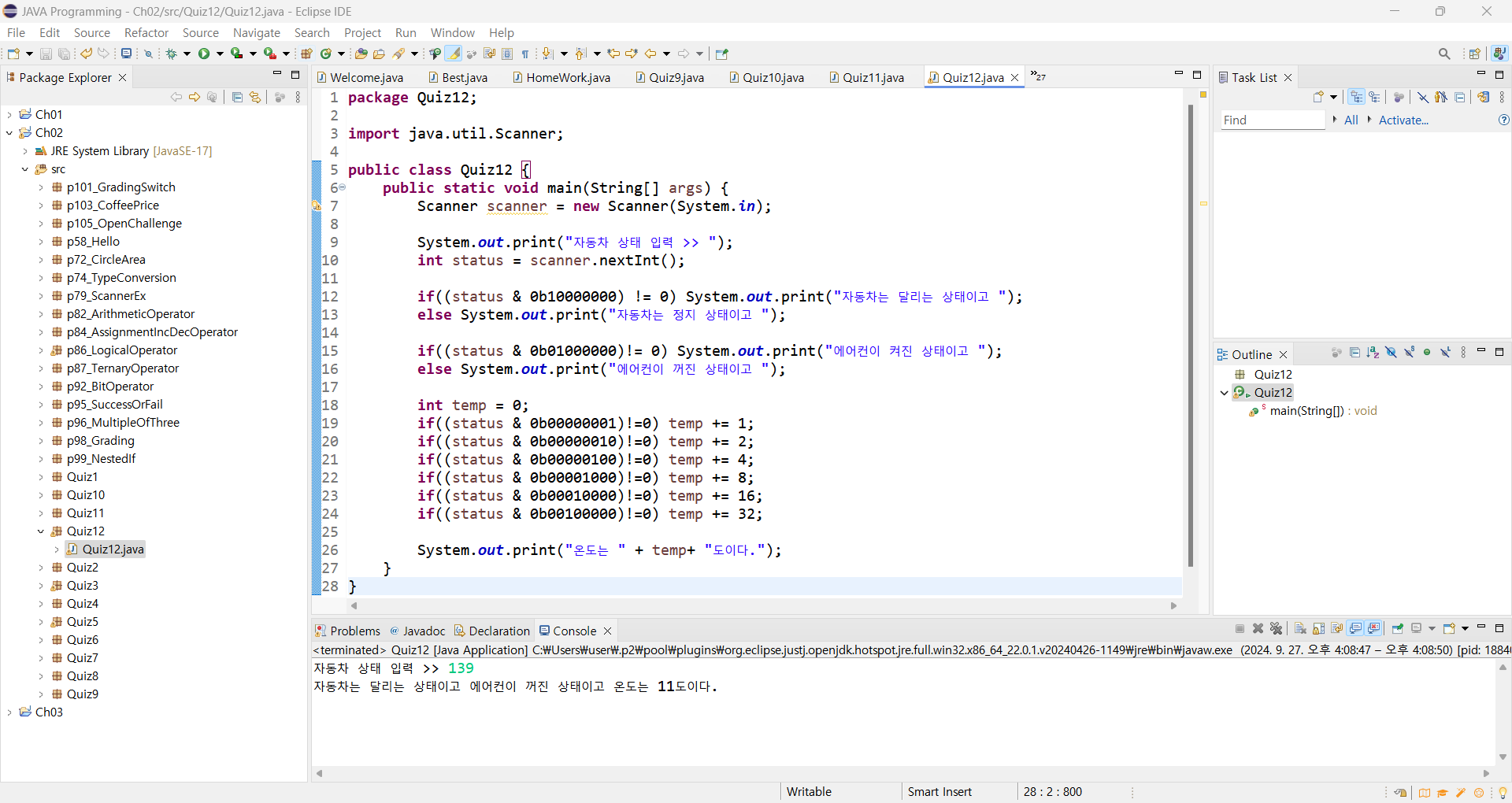
Task: Click the tip of the day lightbulb in the status bar
Action: pos(1502,793)
